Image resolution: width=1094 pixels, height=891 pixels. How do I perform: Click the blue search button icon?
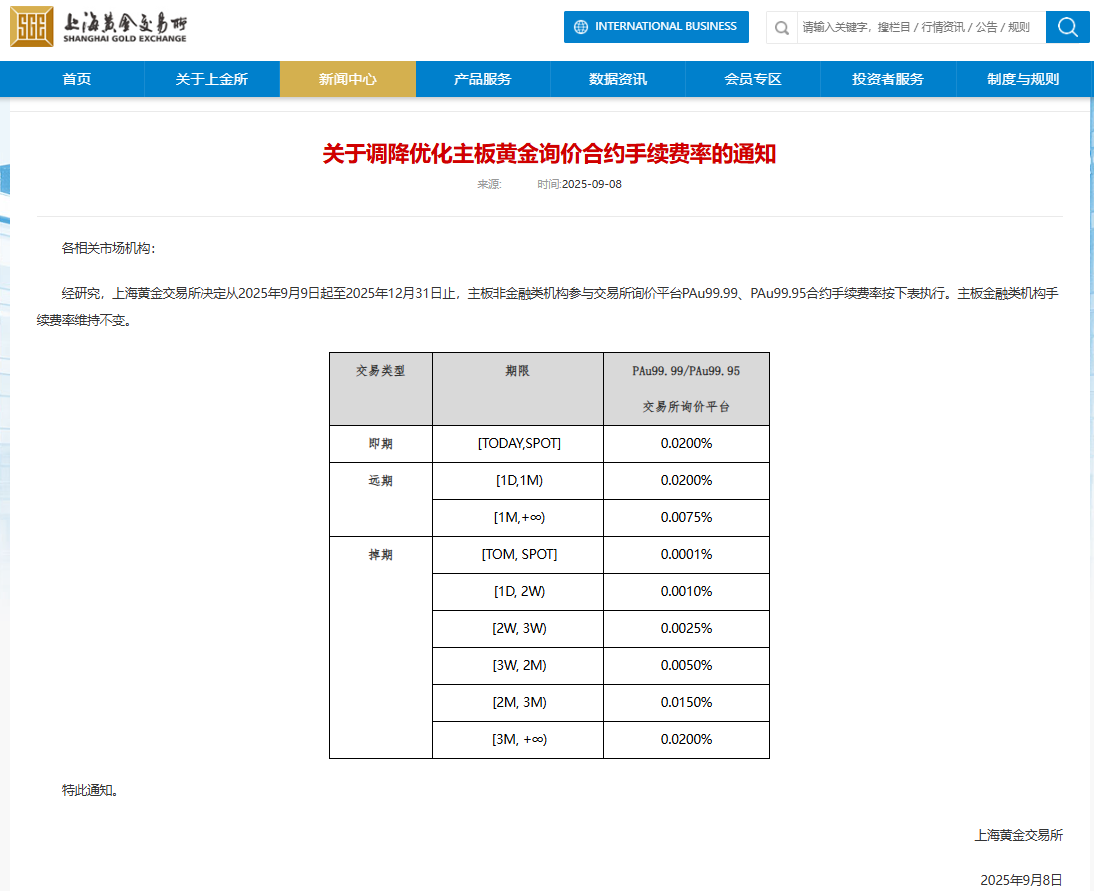1067,27
